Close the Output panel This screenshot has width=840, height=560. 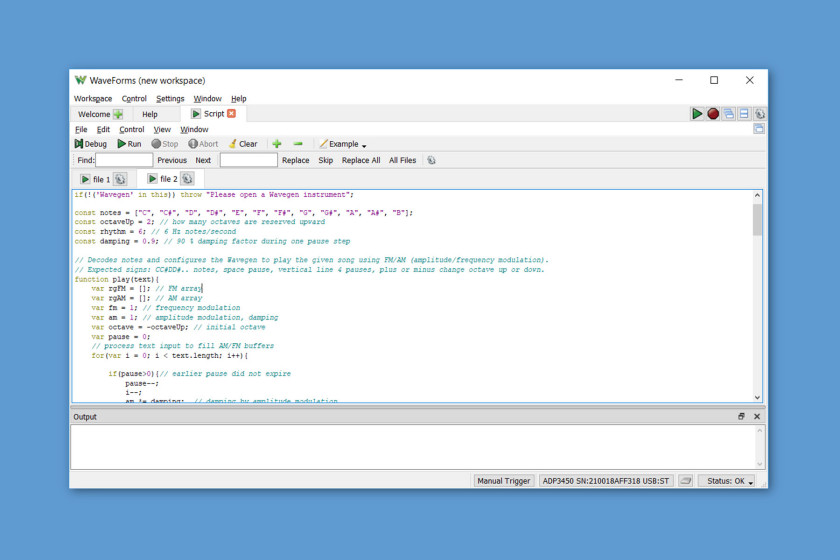point(757,416)
